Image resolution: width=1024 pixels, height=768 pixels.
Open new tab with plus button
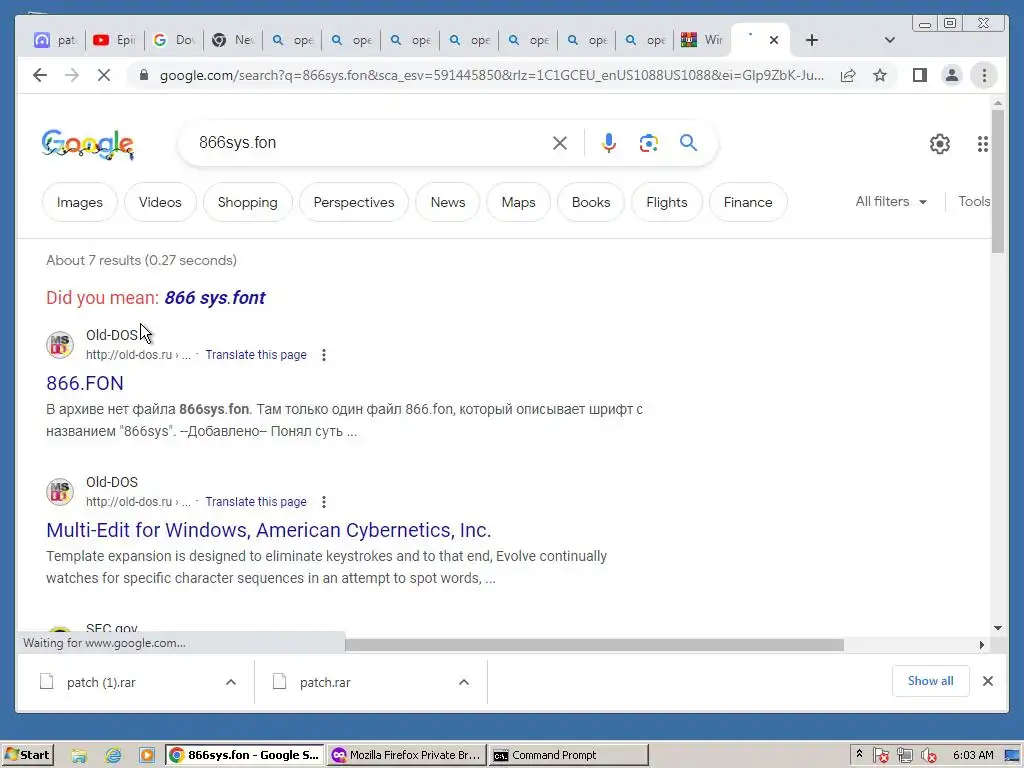[811, 40]
